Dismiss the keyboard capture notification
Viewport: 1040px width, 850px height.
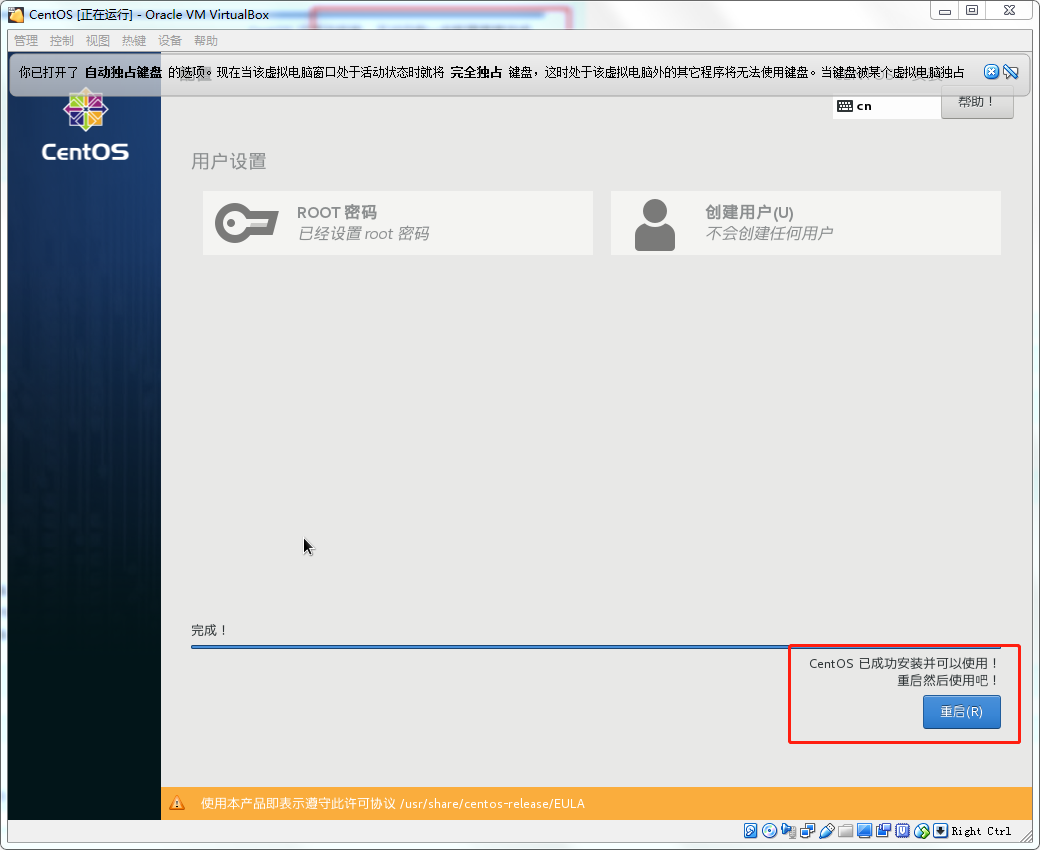pos(991,72)
